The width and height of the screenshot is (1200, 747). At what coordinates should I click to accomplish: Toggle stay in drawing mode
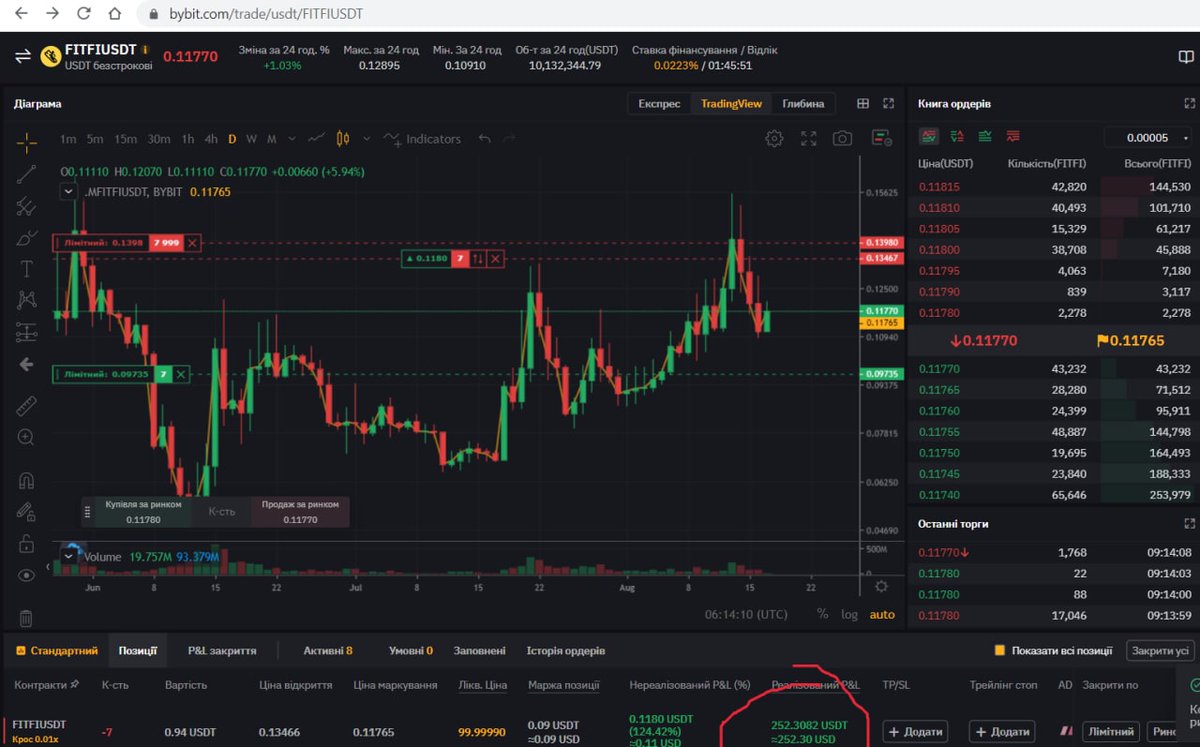(26, 511)
